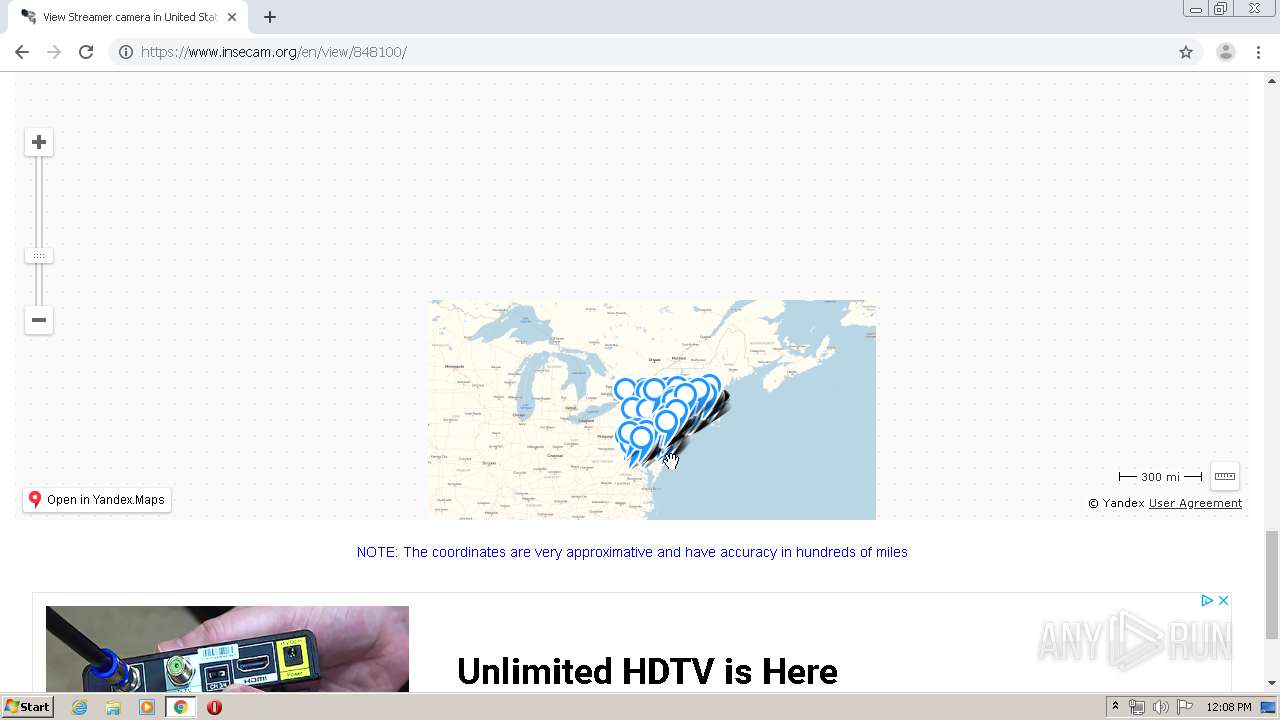The height and width of the screenshot is (720, 1280).
Task: Select the View Streamer camera tab
Action: (x=128, y=17)
